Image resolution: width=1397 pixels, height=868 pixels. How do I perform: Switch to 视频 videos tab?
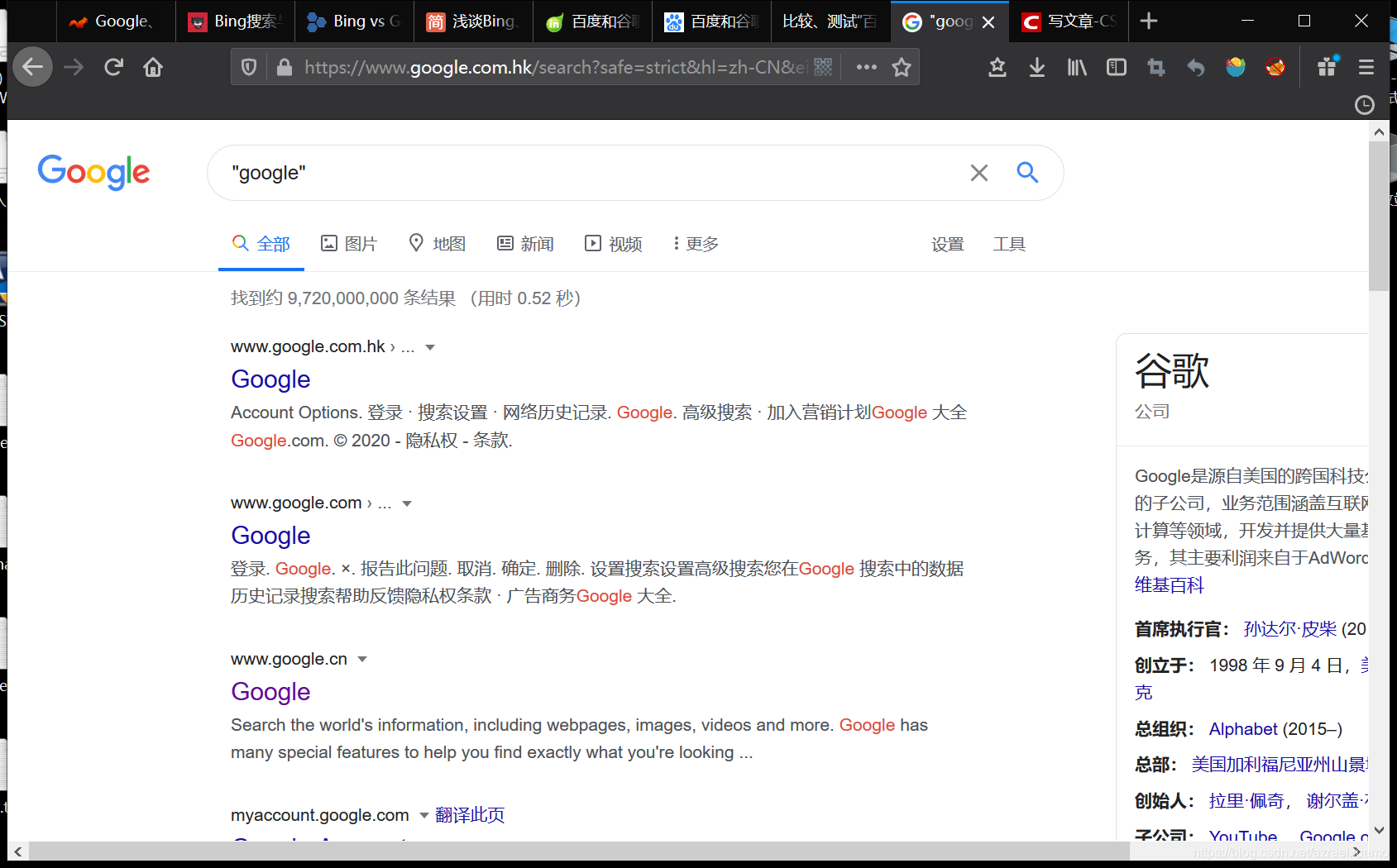pyautogui.click(x=614, y=244)
